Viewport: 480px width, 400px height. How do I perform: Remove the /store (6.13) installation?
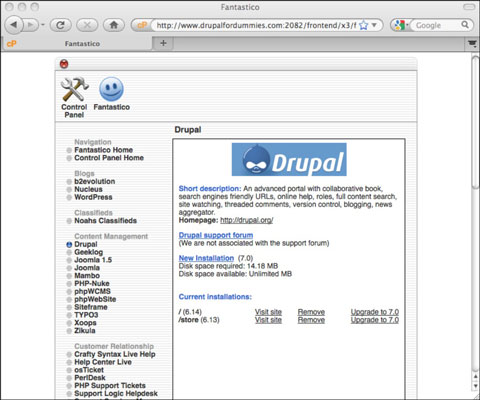(311, 320)
